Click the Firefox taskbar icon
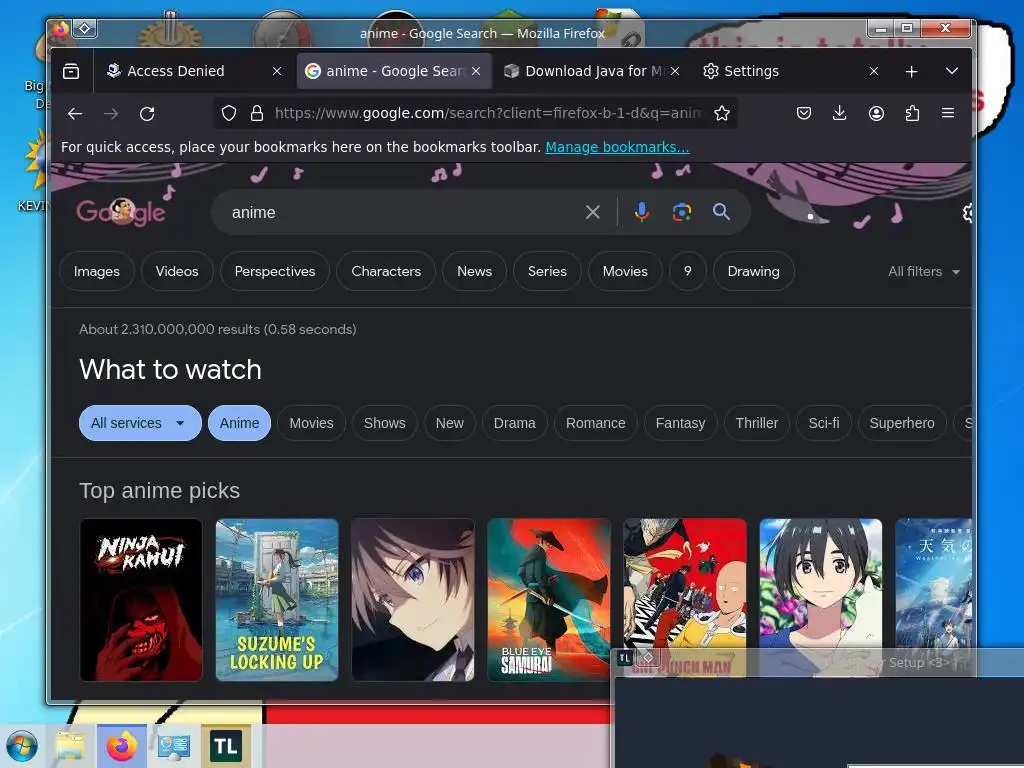This screenshot has width=1024, height=768. click(121, 746)
